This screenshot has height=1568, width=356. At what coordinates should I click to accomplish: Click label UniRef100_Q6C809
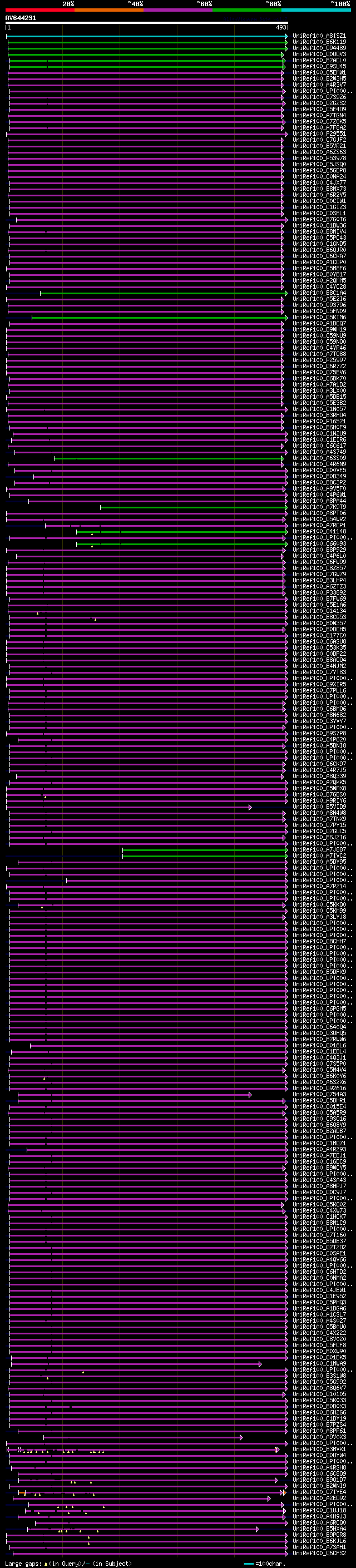tap(319, 1473)
